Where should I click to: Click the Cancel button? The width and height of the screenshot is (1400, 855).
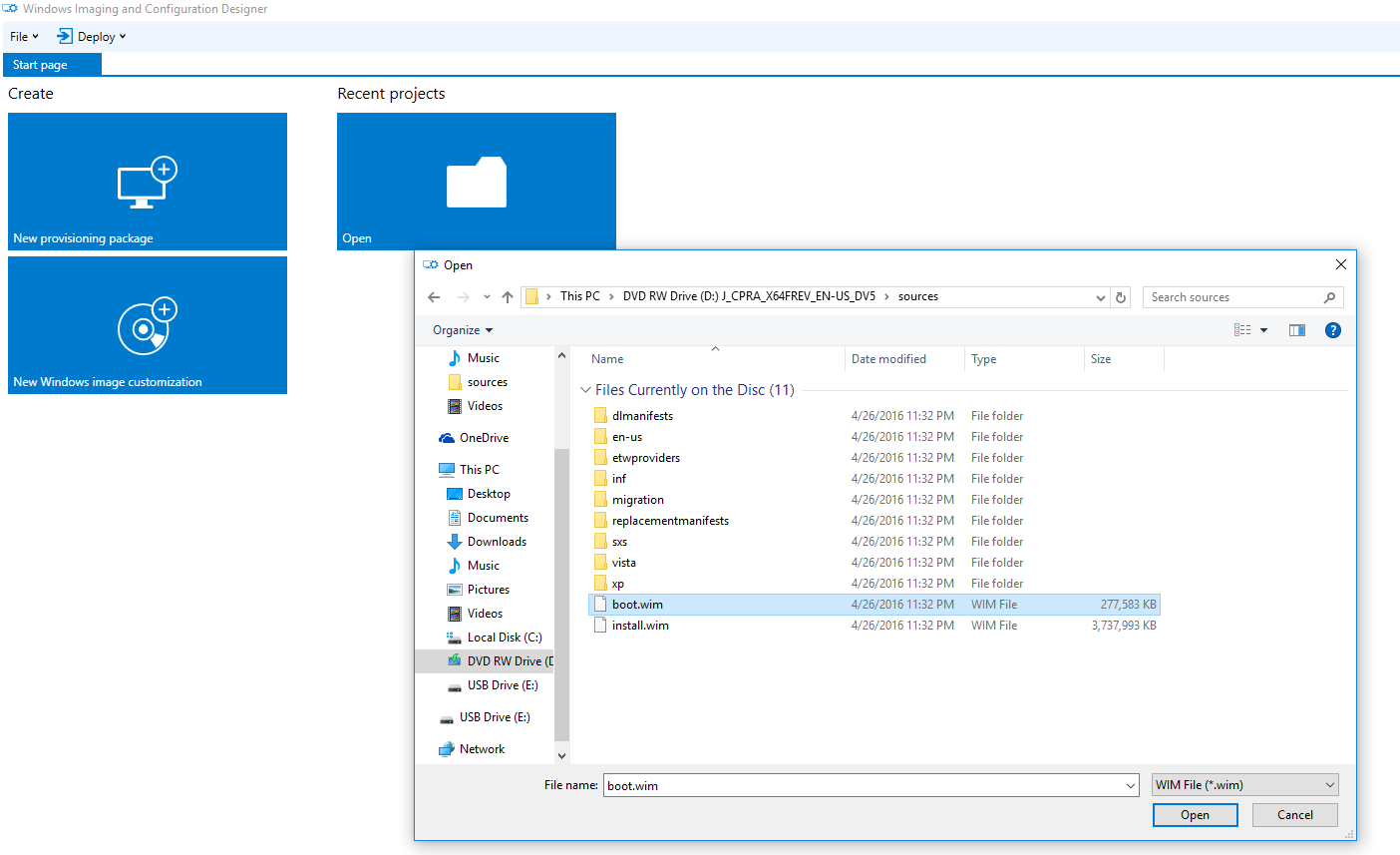click(x=1294, y=815)
